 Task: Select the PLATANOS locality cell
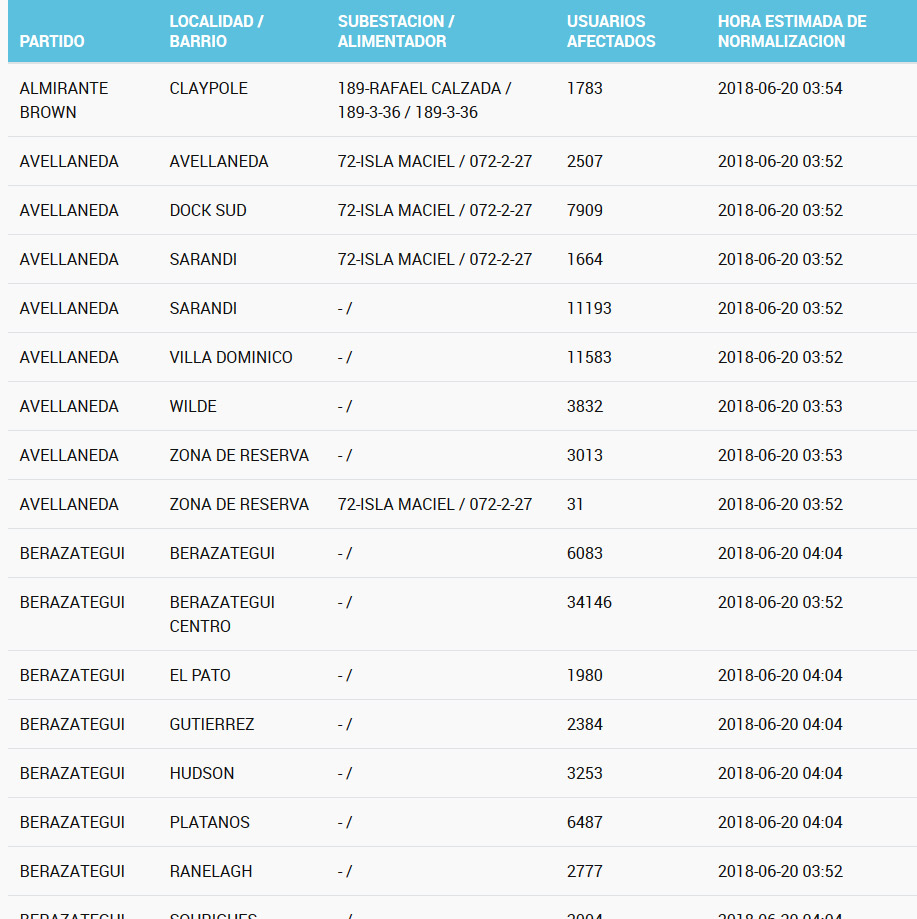tap(210, 822)
